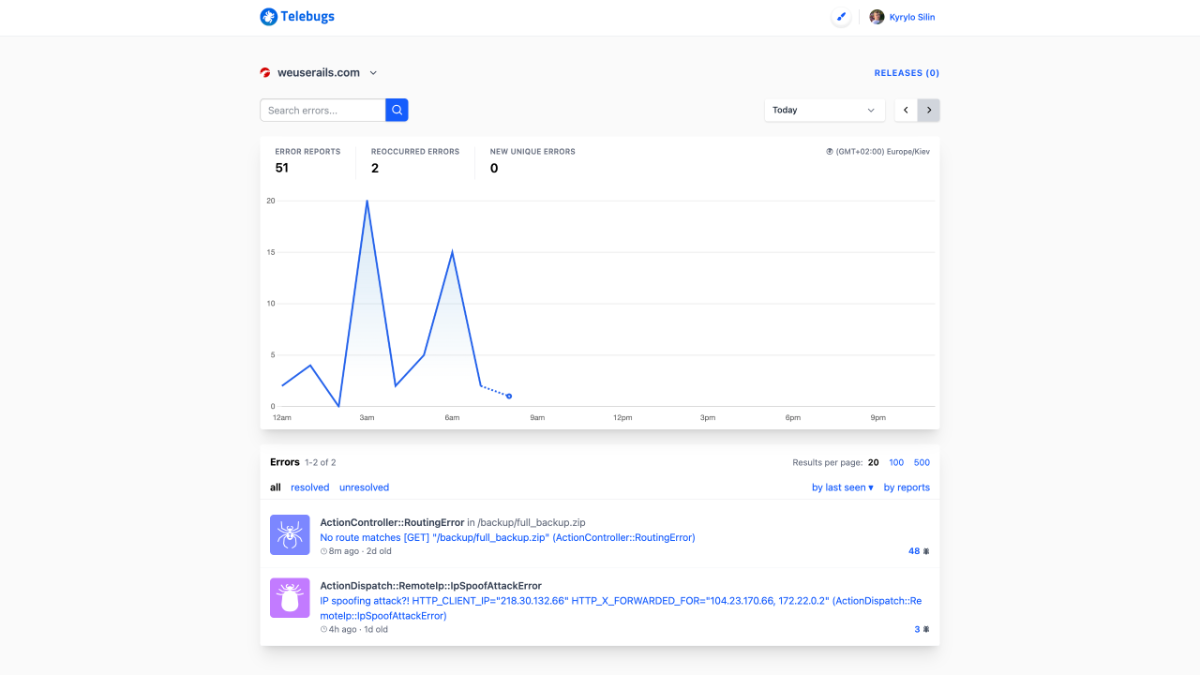The image size is (1200, 675).
Task: Click the bug icon for IpSpoofAttackError
Action: 290,598
